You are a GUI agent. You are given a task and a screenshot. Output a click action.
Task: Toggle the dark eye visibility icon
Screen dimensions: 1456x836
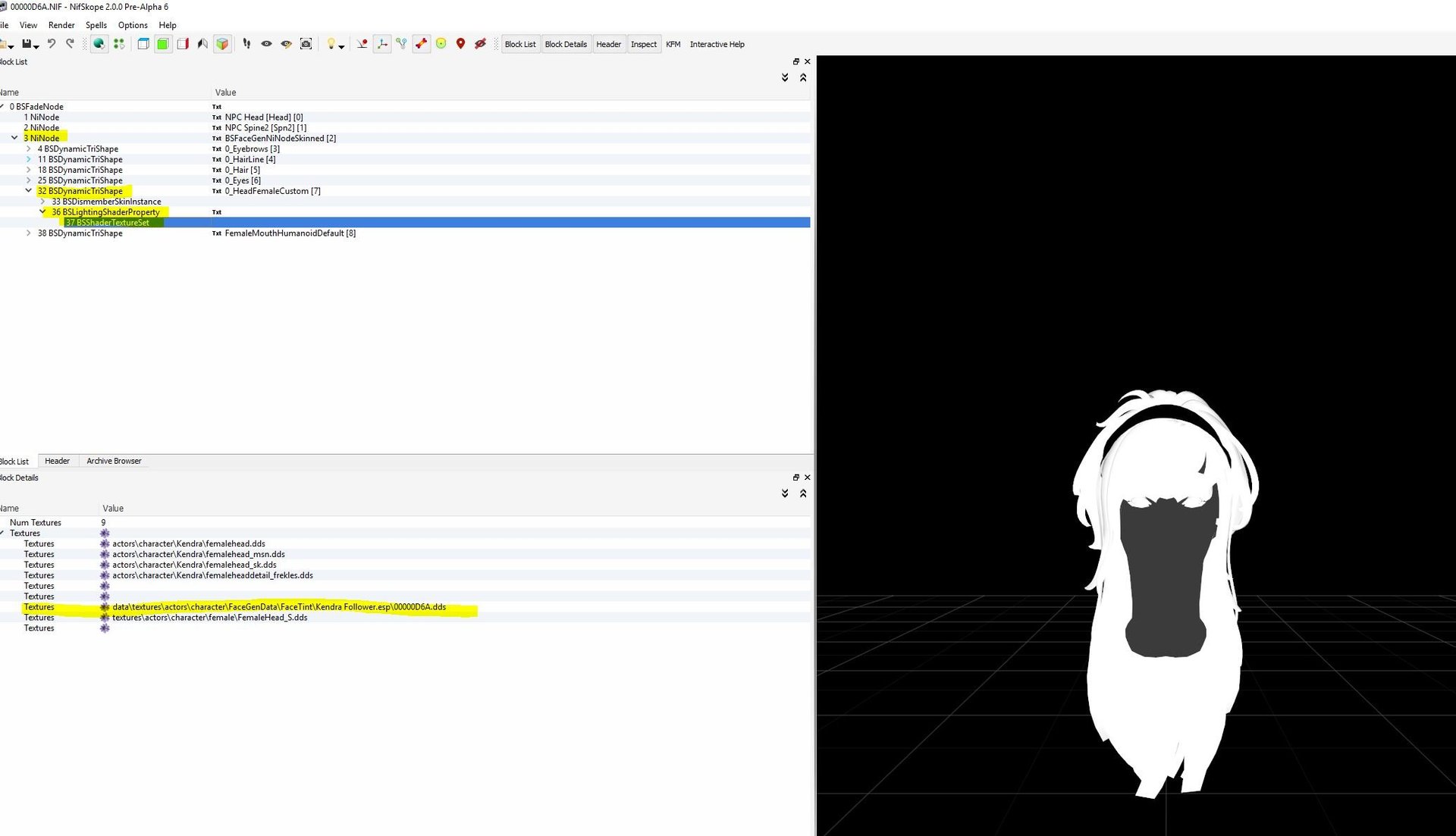(x=266, y=44)
